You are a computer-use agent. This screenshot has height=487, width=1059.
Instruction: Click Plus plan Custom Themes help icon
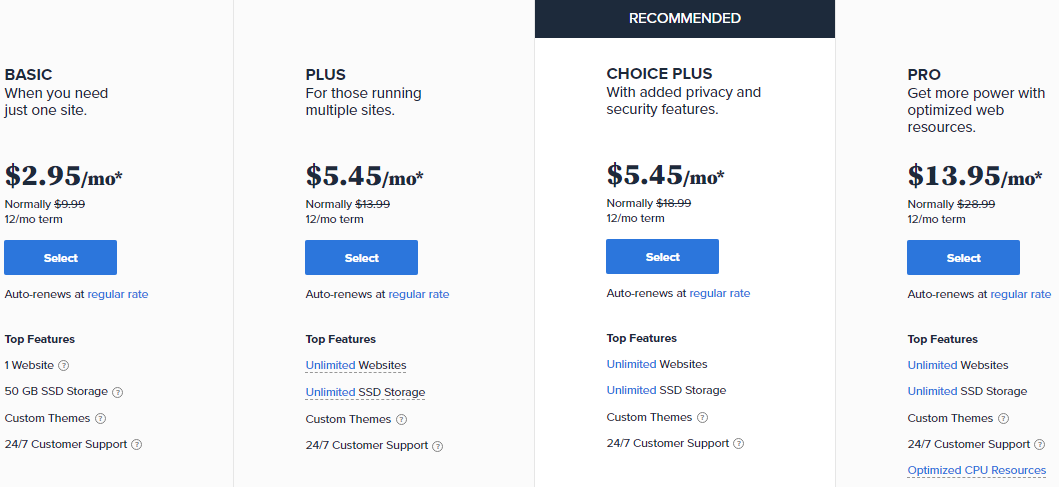pyautogui.click(x=401, y=419)
